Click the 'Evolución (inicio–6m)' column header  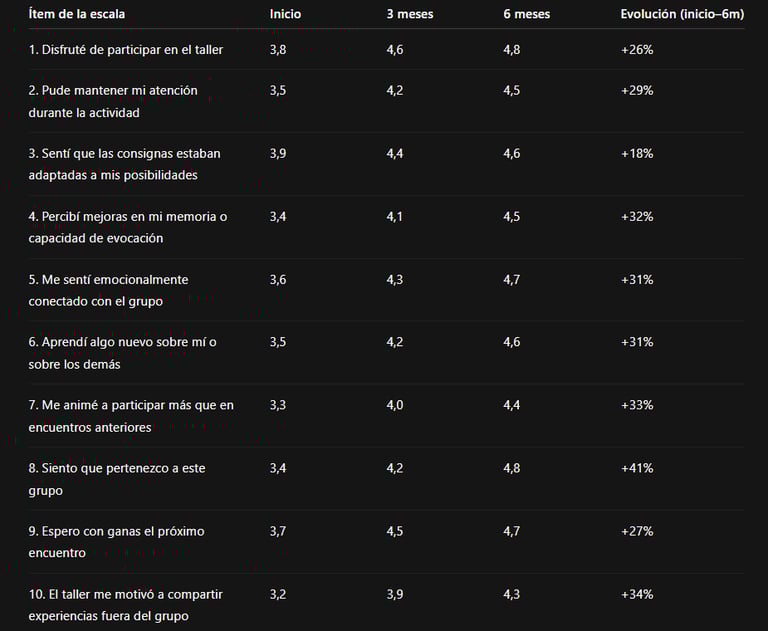[682, 14]
